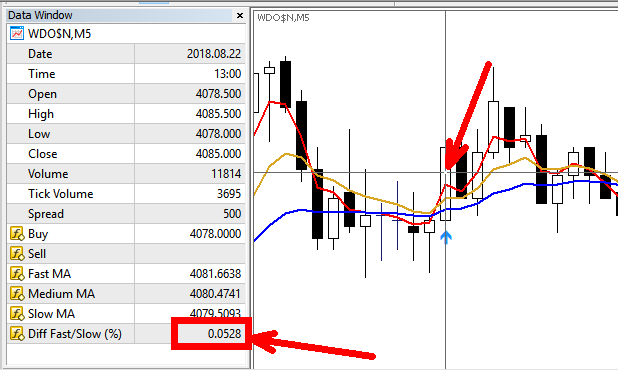Click the Low row label
The height and width of the screenshot is (371, 618).
pyautogui.click(x=39, y=134)
